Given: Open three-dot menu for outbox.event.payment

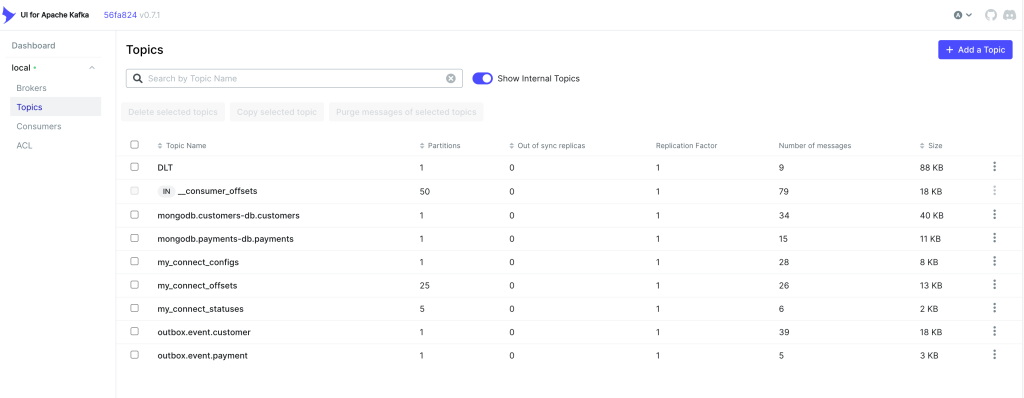Looking at the screenshot, I should pyautogui.click(x=994, y=355).
